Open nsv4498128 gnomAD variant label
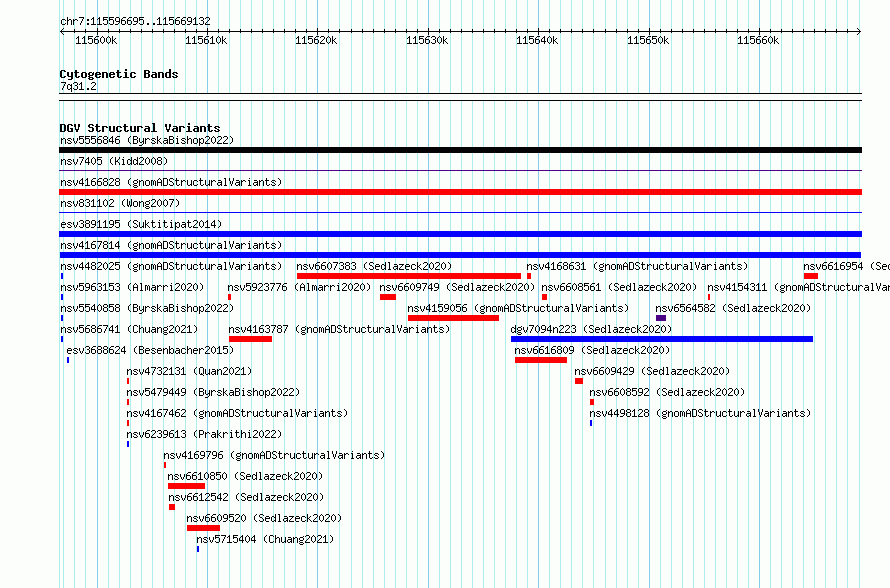Image resolution: width=890 pixels, height=588 pixels. [700, 413]
